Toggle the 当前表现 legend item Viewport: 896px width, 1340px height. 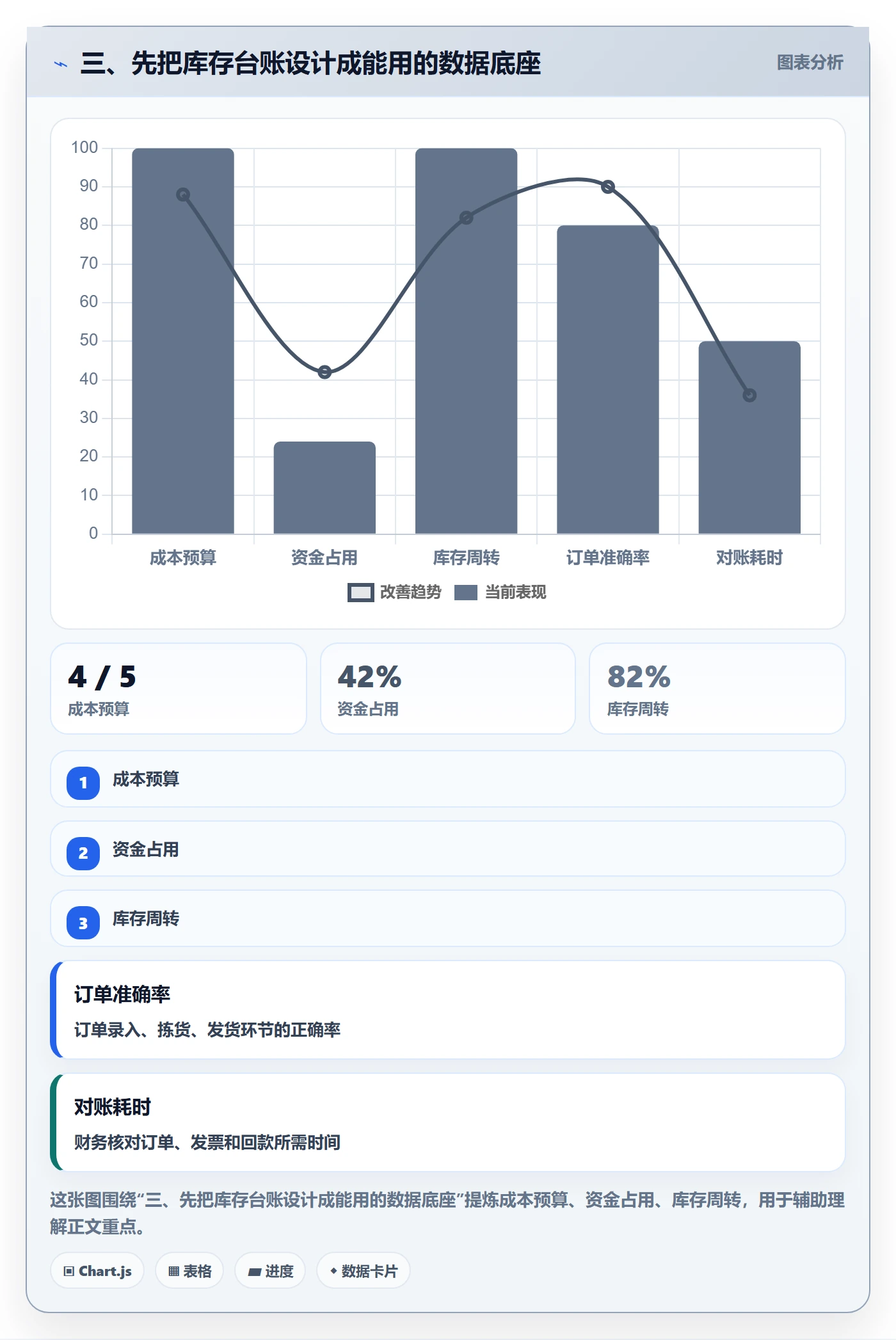[x=500, y=592]
